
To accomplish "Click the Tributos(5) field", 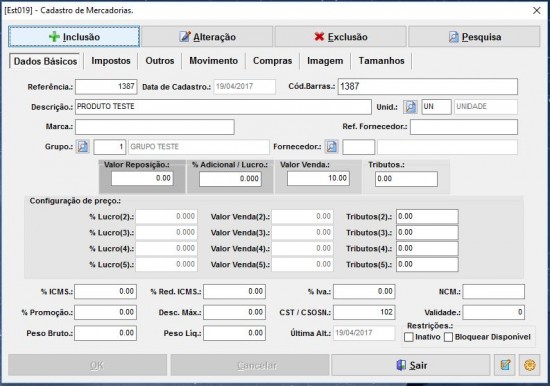I will [427, 265].
